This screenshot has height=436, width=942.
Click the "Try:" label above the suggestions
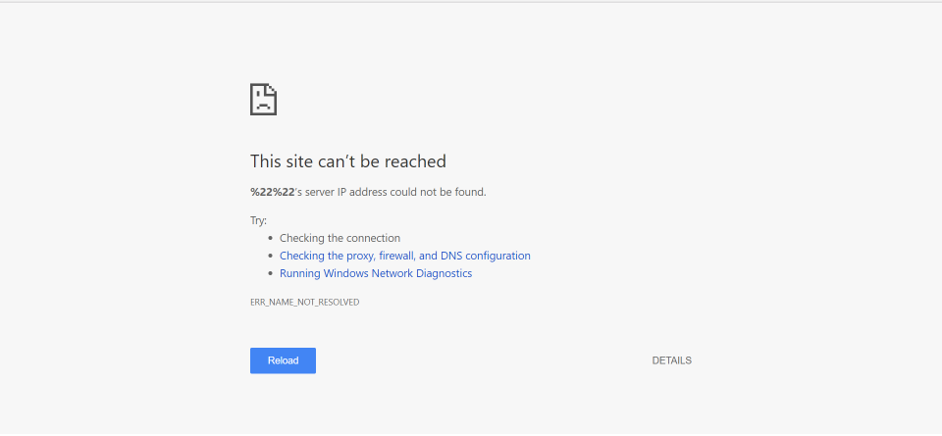coord(258,220)
